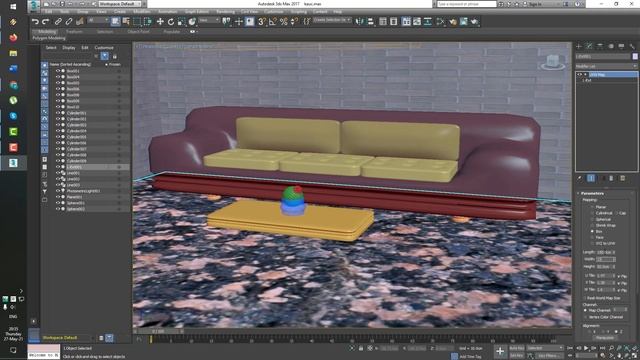The height and width of the screenshot is (360, 640).
Task: Open the Modifier List dropdown
Action: (606, 66)
